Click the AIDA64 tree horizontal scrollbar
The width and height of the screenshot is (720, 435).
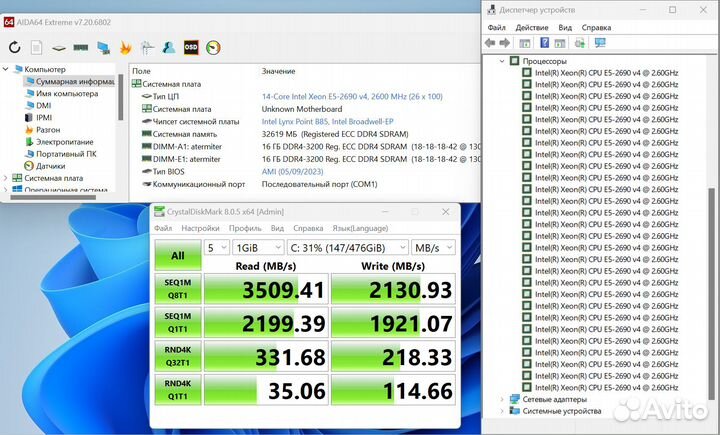tap(53, 197)
